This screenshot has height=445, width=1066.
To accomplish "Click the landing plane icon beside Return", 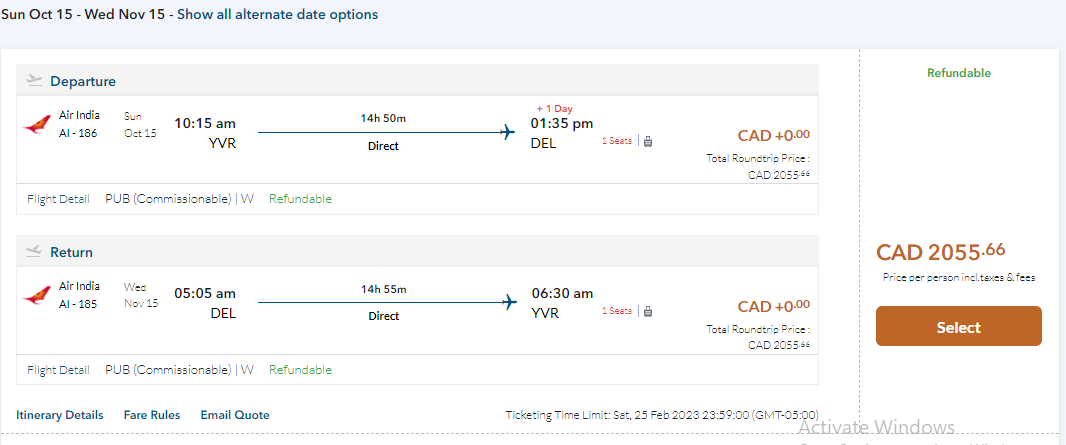I will click(x=34, y=251).
